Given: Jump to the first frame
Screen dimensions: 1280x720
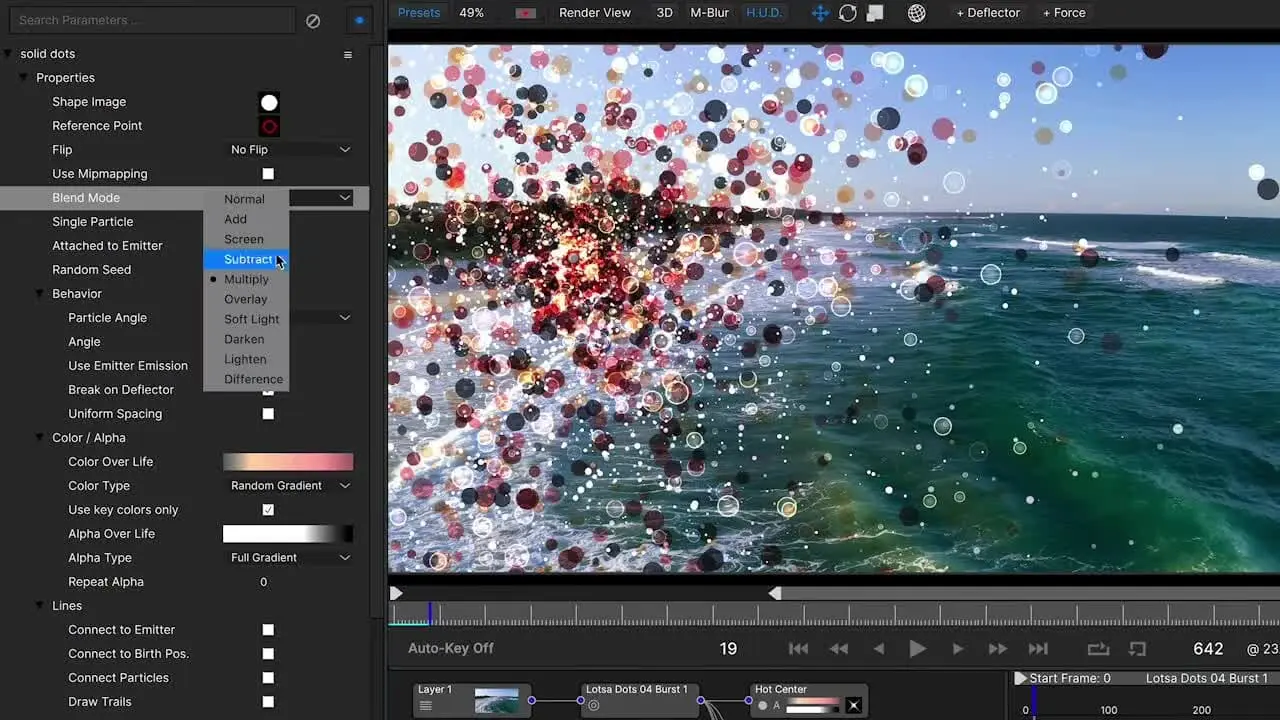Looking at the screenshot, I should point(798,649).
